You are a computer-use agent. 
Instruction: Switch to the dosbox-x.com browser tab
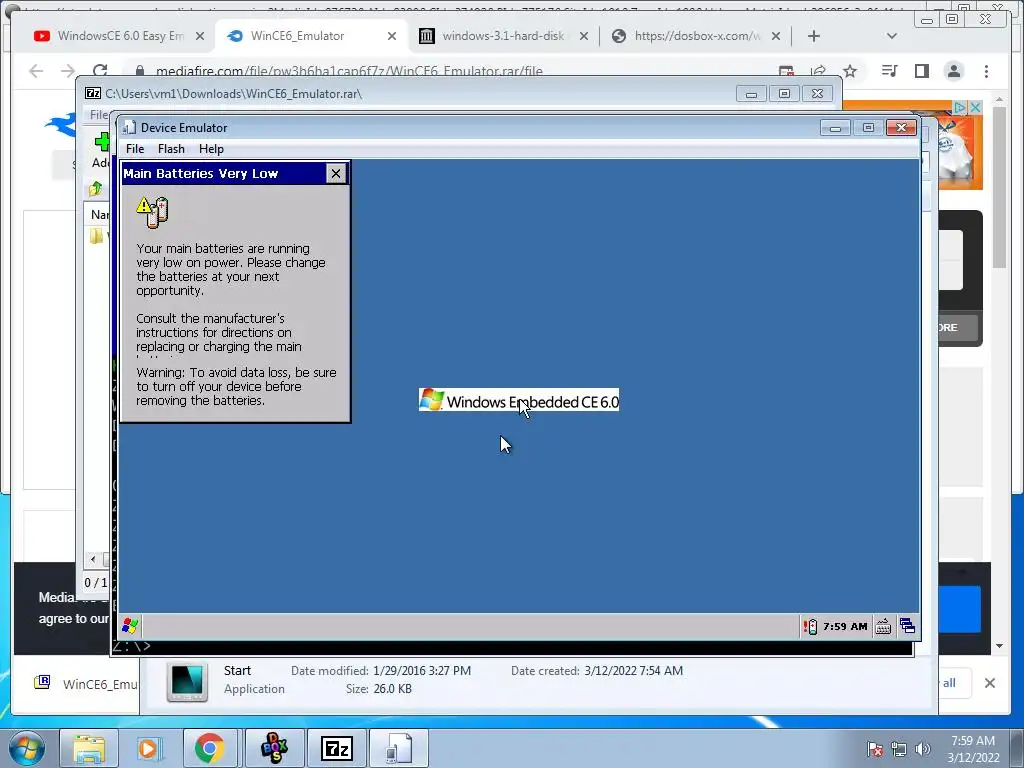697,36
